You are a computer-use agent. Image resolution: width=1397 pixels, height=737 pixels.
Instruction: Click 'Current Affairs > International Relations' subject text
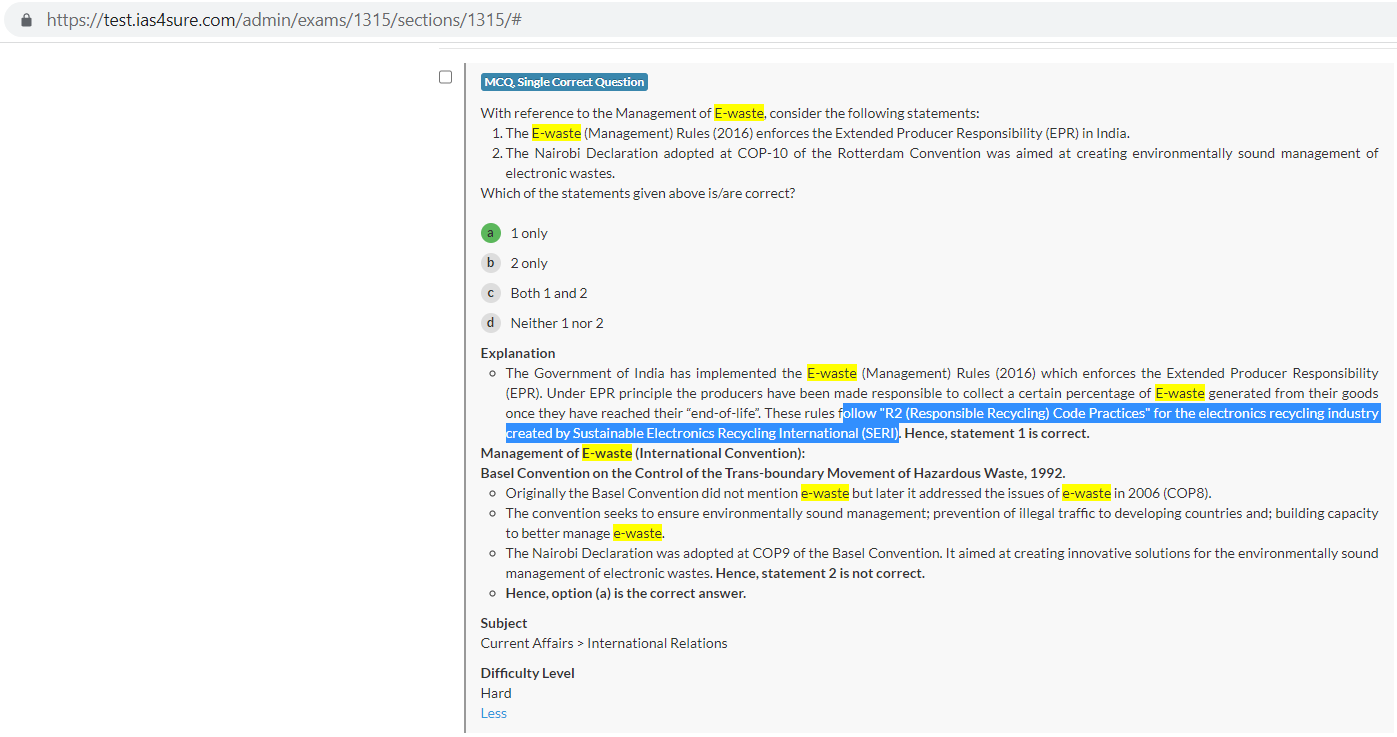coord(604,643)
